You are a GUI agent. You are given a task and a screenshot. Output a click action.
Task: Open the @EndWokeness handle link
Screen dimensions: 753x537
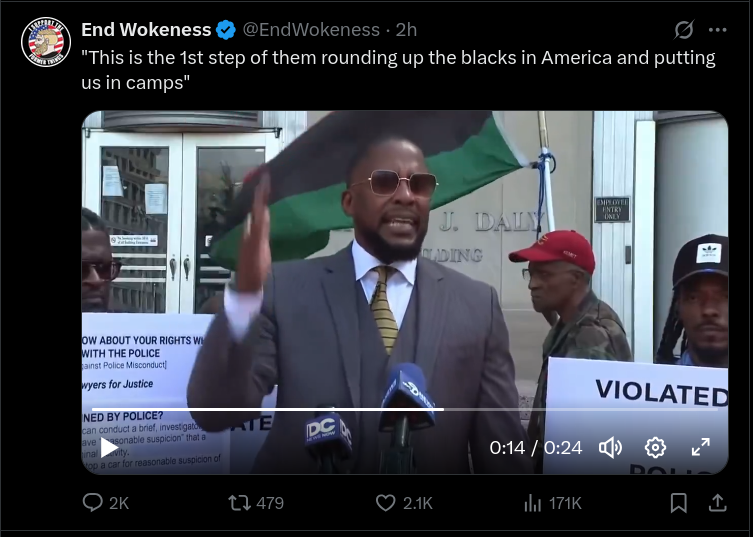311,30
